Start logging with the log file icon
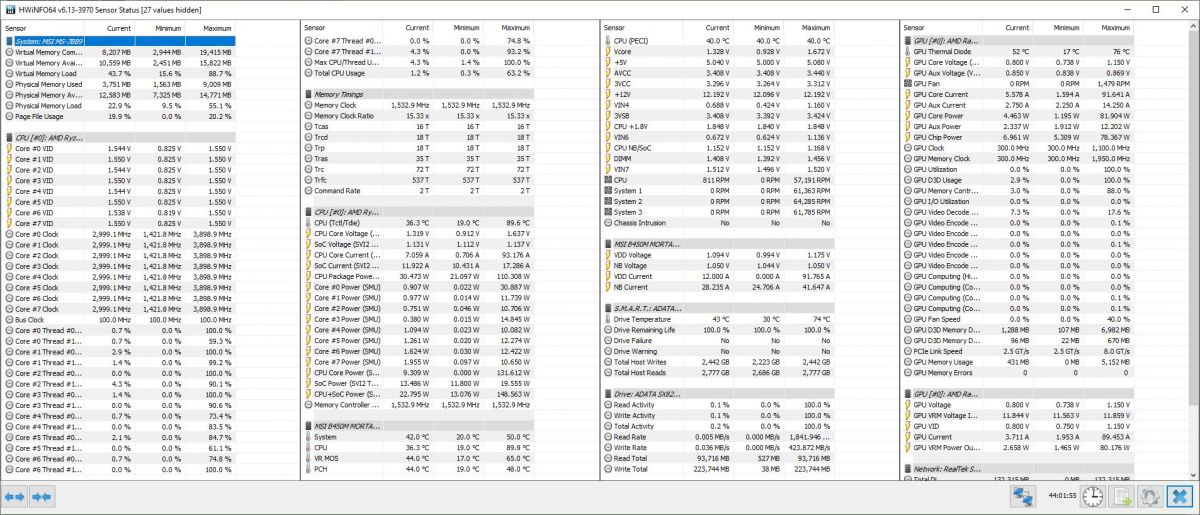Image resolution: width=1200 pixels, height=515 pixels. point(1123,495)
